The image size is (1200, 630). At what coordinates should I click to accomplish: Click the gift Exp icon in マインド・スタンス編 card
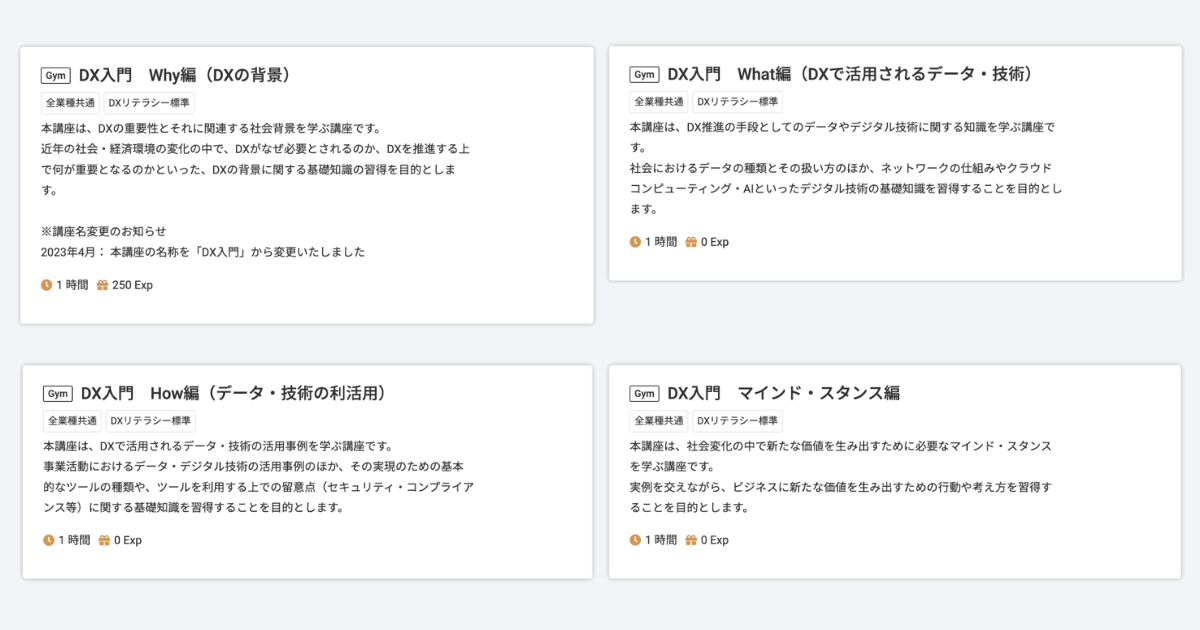tap(691, 540)
